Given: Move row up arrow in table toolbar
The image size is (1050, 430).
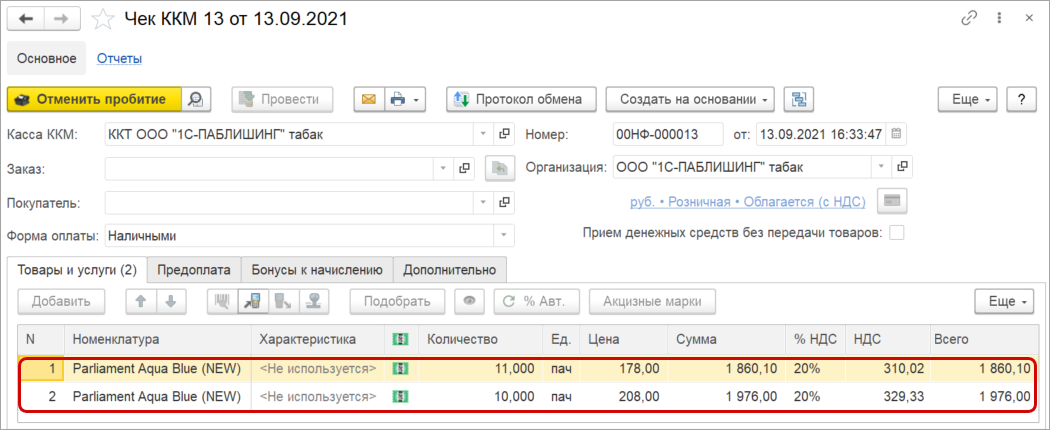Looking at the screenshot, I should 141,301.
